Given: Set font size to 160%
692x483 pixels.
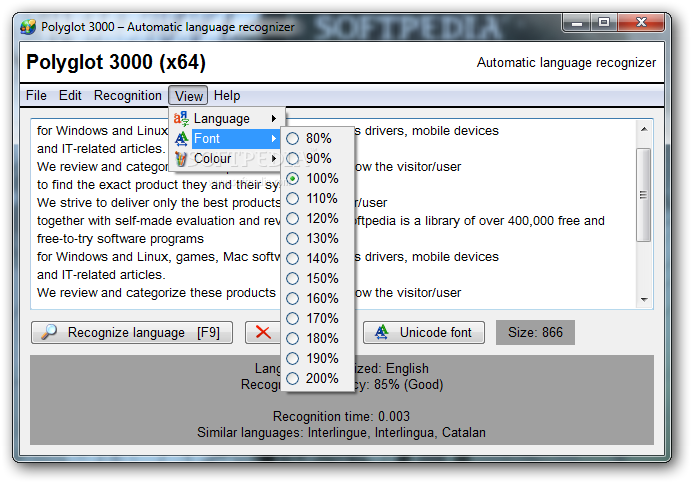Looking at the screenshot, I should pyautogui.click(x=318, y=298).
